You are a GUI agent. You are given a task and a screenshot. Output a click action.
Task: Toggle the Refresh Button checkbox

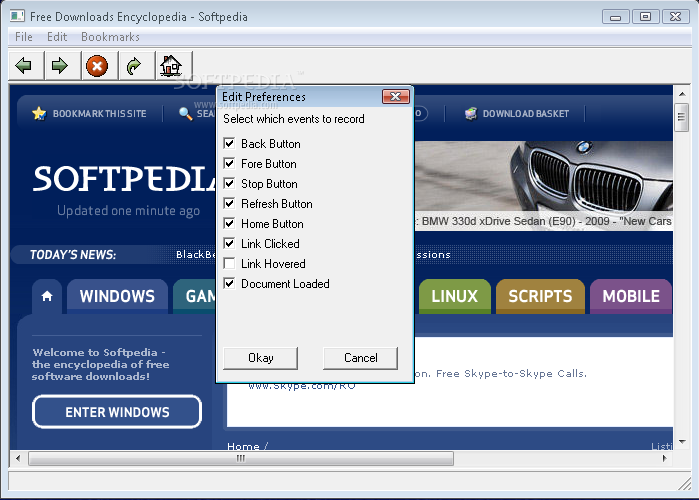229,204
